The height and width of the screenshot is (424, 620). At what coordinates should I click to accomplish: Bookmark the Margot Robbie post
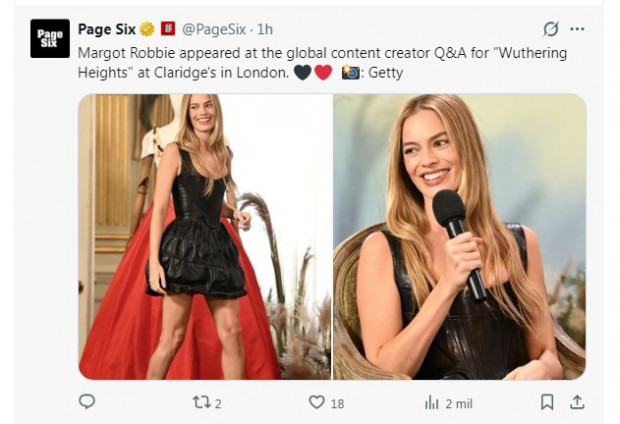tap(547, 402)
